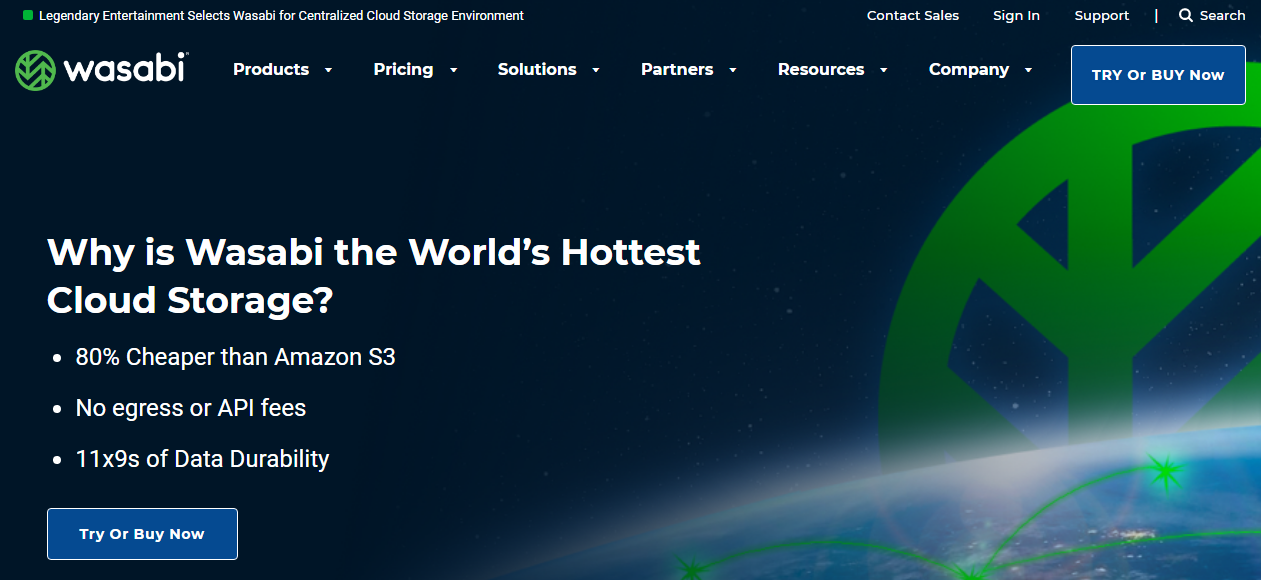Viewport: 1261px width, 580px height.
Task: Open the Legendary Entertainment announcement link
Action: [281, 16]
